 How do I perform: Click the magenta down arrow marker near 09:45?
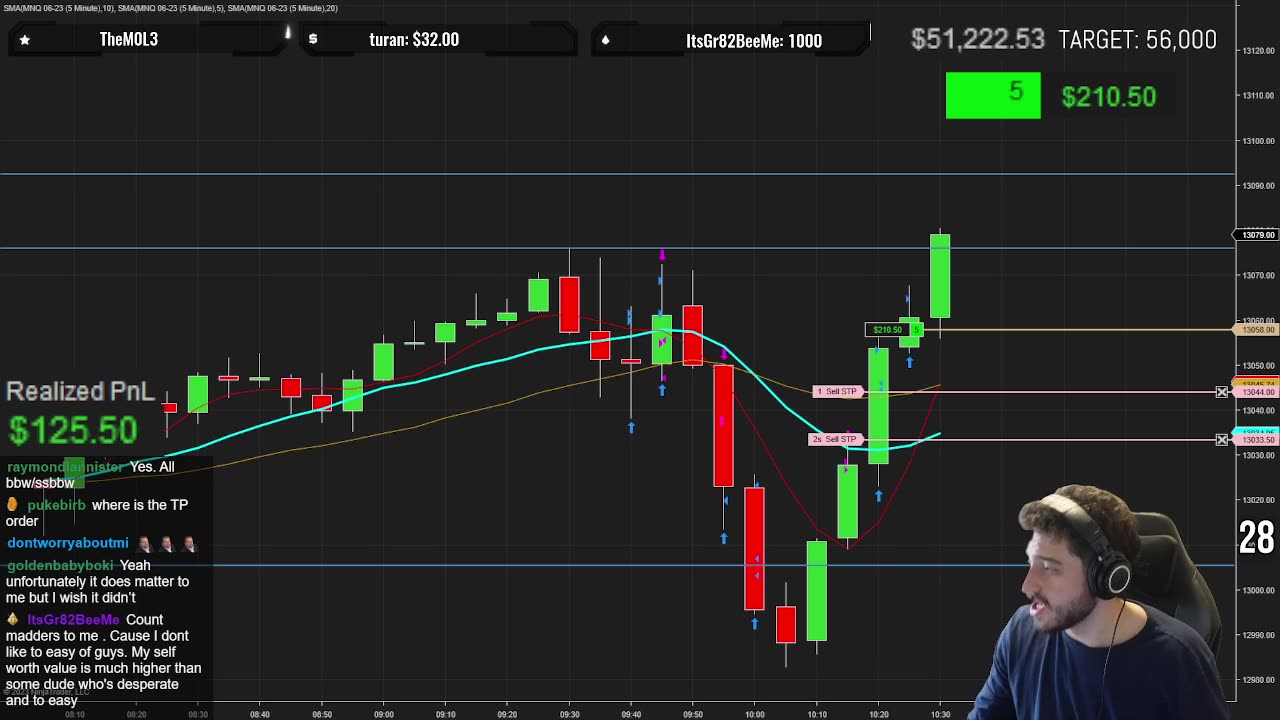662,257
